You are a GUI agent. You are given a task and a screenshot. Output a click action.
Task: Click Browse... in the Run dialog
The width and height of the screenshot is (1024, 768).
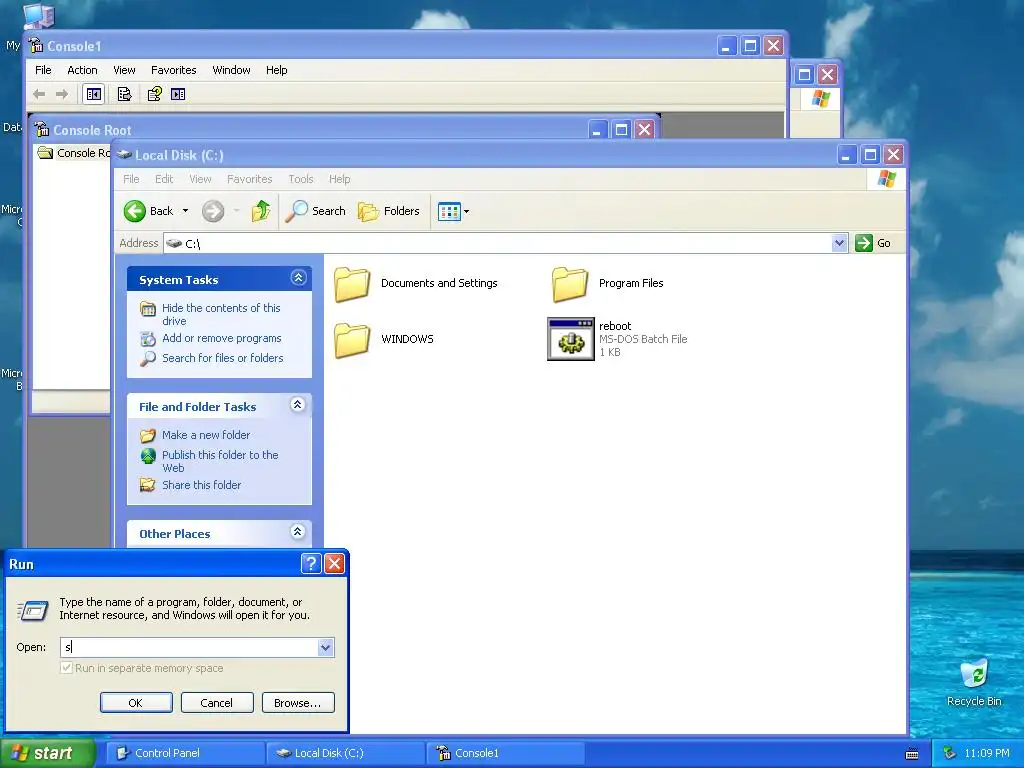(298, 703)
